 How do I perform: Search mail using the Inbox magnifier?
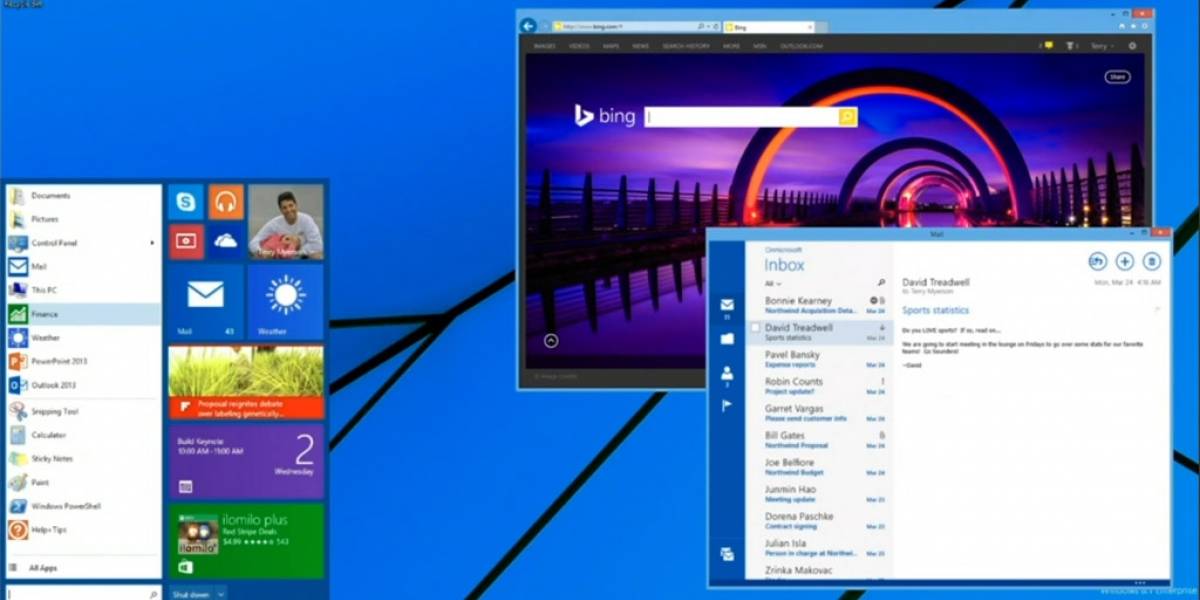(x=881, y=283)
